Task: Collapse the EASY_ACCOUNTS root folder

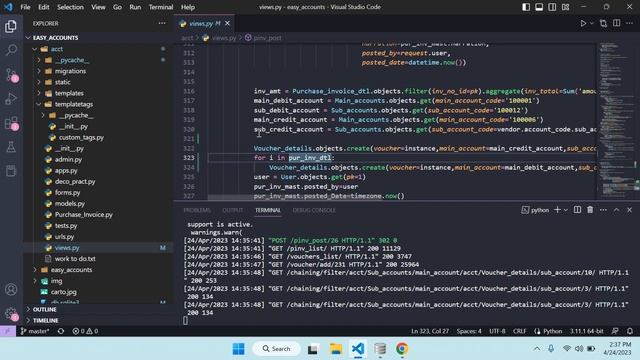Action: (98, 38)
